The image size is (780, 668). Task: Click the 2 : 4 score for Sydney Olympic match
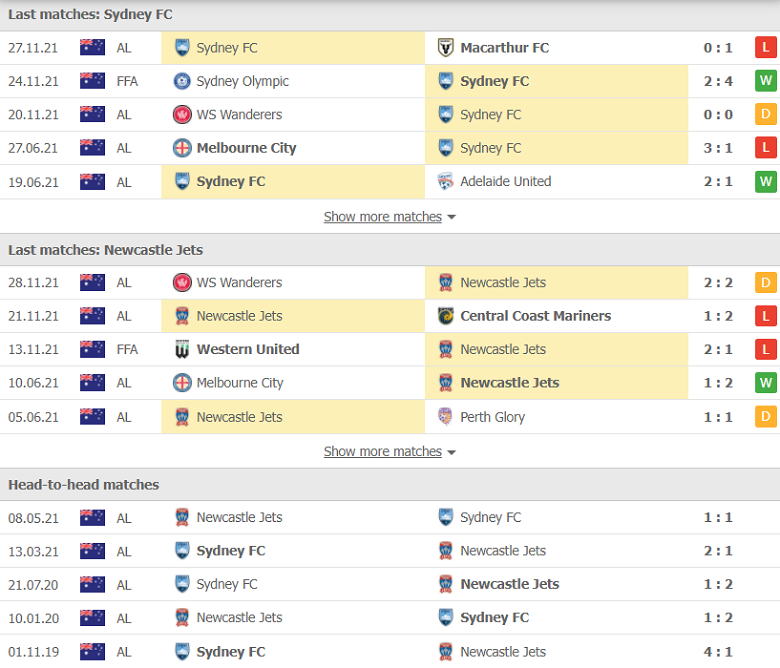(x=718, y=81)
